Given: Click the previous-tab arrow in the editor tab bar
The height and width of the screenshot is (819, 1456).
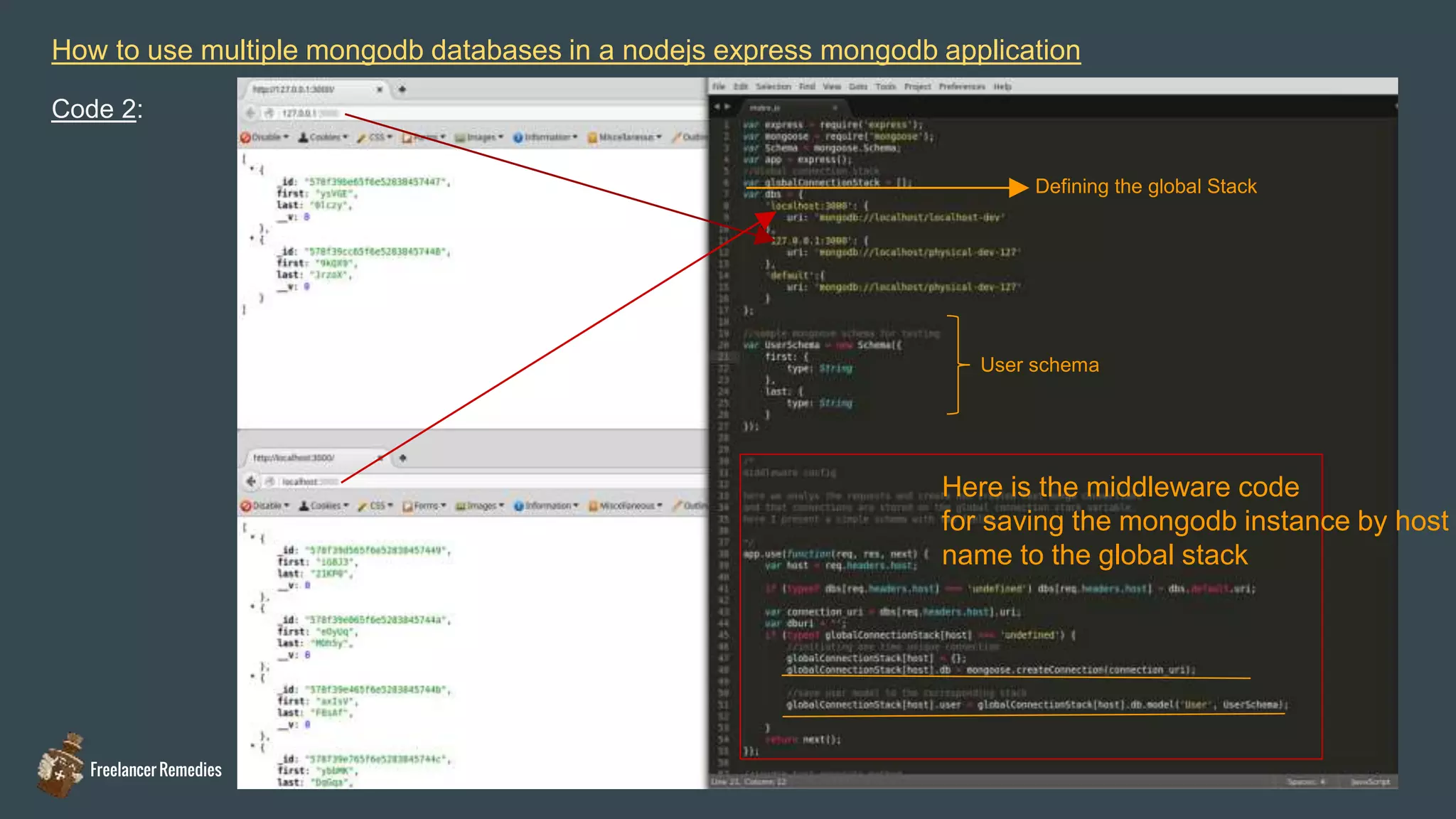Looking at the screenshot, I should click(x=717, y=107).
